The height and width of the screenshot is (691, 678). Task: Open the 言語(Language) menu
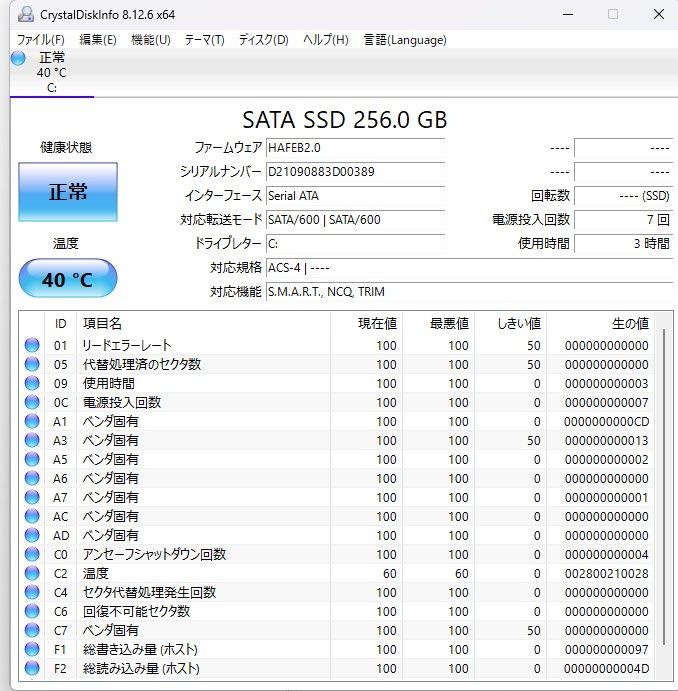(405, 40)
